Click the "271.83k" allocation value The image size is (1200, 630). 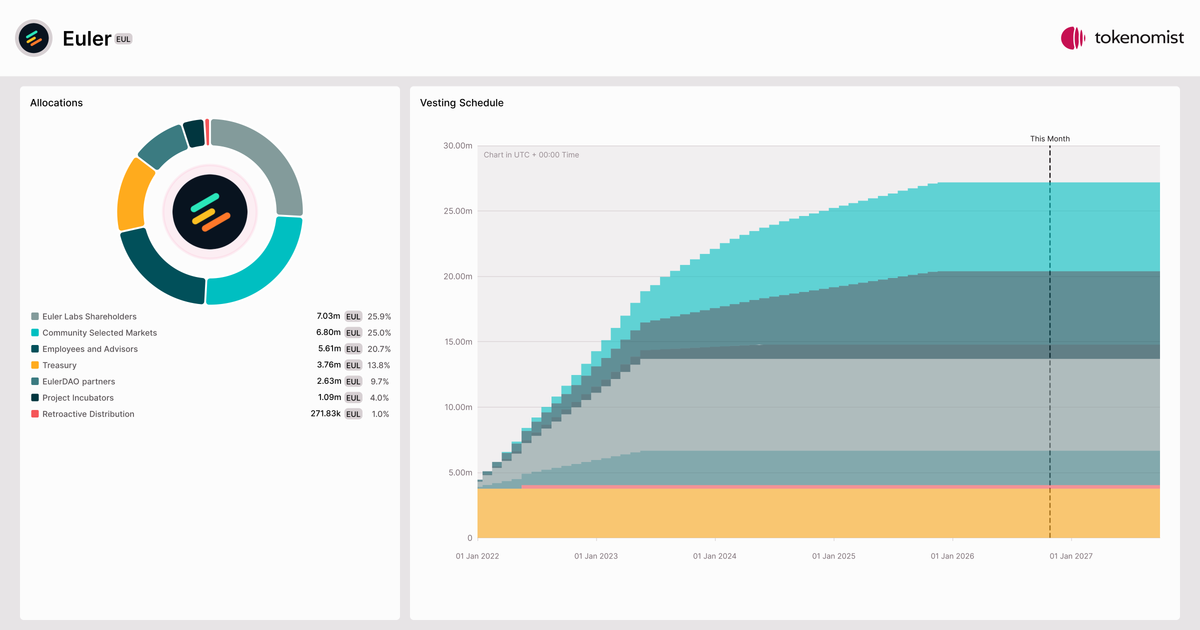[x=326, y=414]
